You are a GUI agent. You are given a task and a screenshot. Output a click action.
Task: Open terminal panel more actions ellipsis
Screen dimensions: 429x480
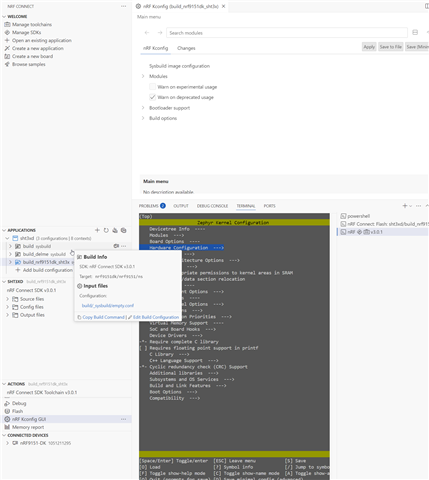(419, 206)
